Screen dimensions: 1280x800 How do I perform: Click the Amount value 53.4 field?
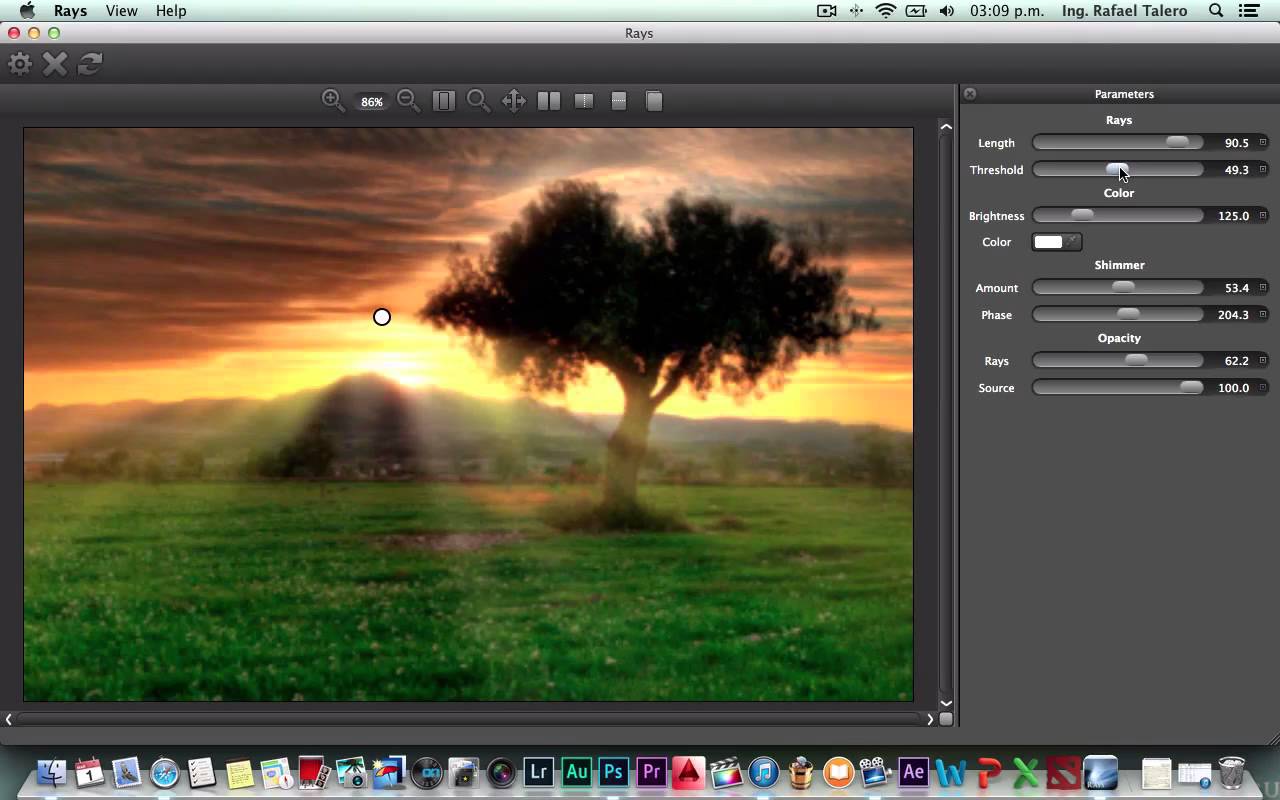tap(1236, 288)
